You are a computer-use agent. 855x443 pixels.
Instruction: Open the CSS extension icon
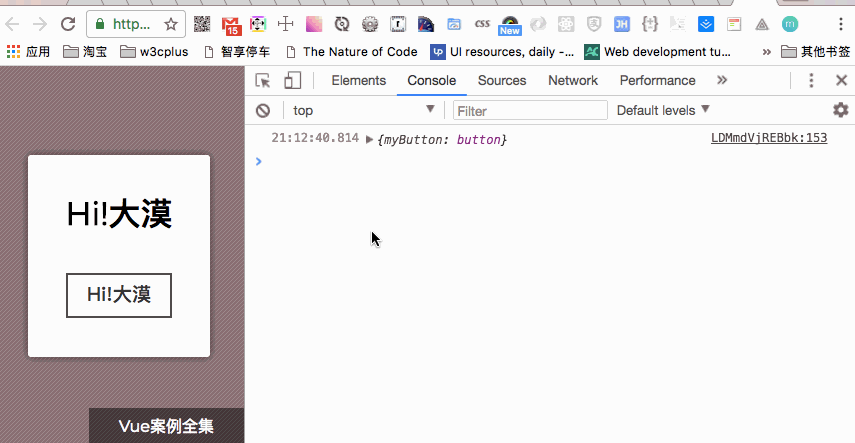pos(482,24)
